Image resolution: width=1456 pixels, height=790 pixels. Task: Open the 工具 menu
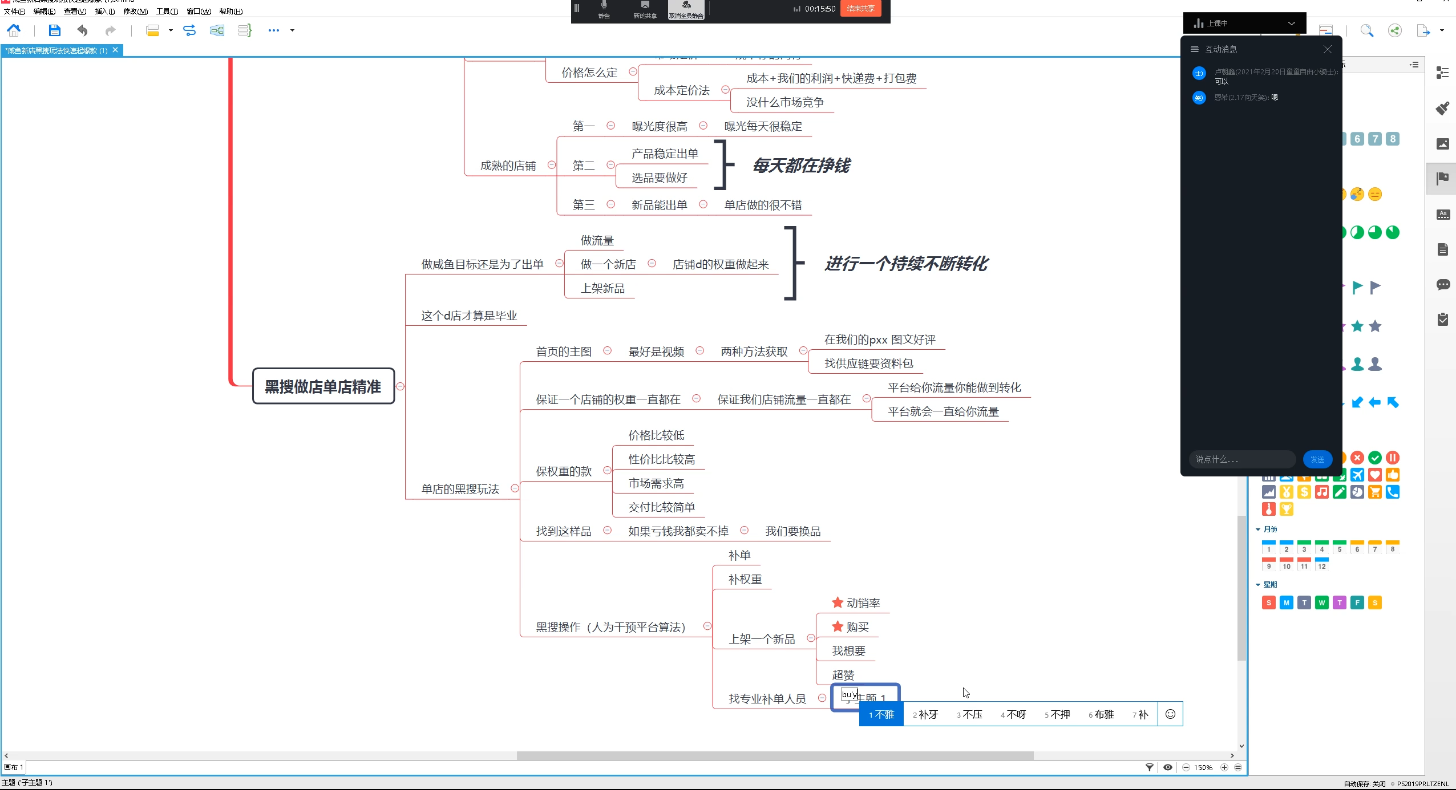166,11
